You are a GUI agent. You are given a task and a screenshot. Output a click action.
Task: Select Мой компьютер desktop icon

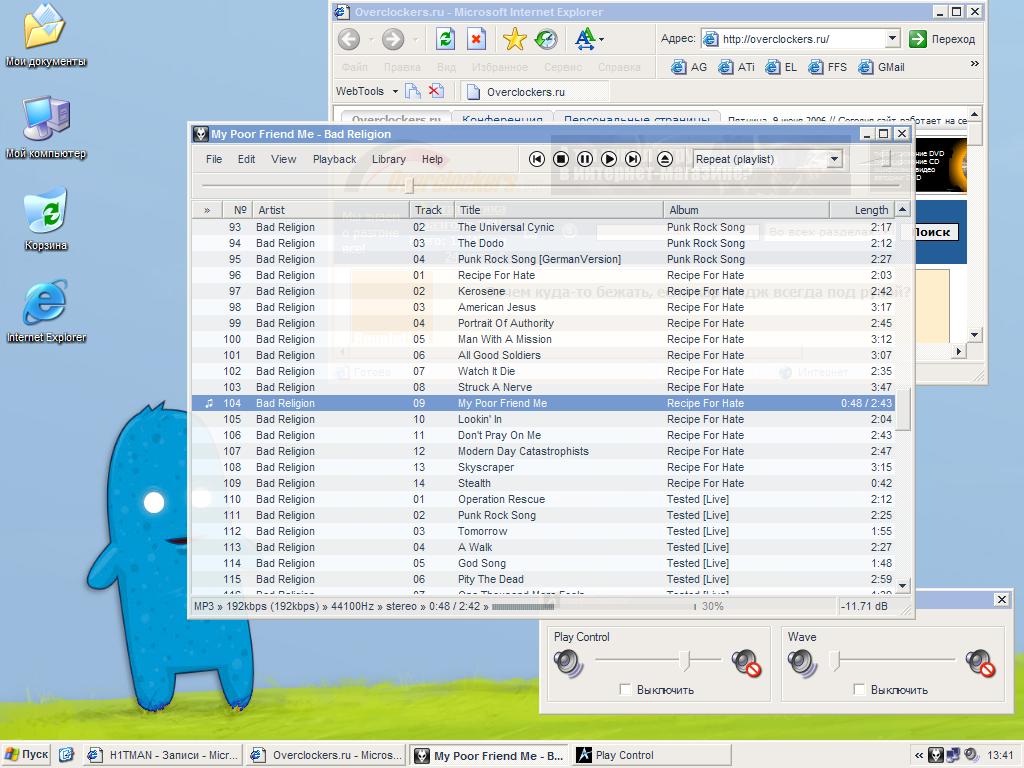pyautogui.click(x=46, y=128)
